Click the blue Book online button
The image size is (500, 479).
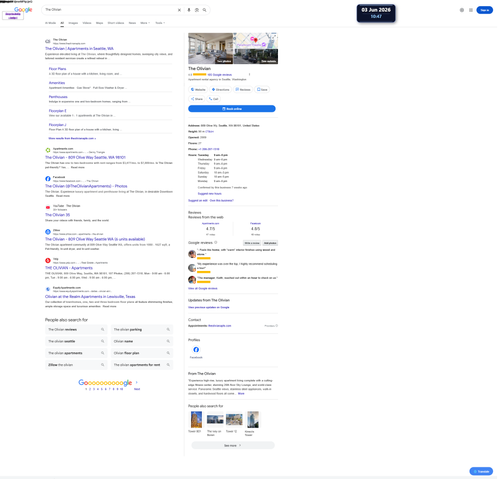coord(232,109)
